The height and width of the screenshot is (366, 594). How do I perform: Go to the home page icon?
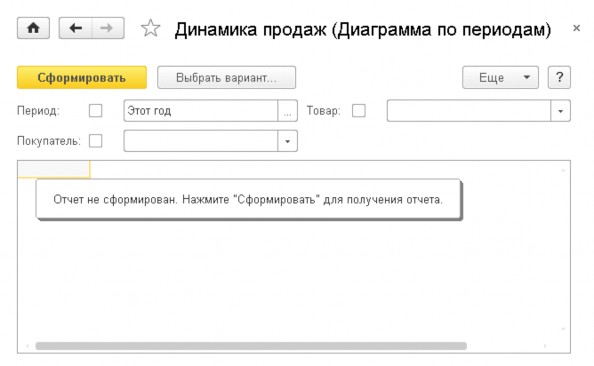[x=33, y=28]
